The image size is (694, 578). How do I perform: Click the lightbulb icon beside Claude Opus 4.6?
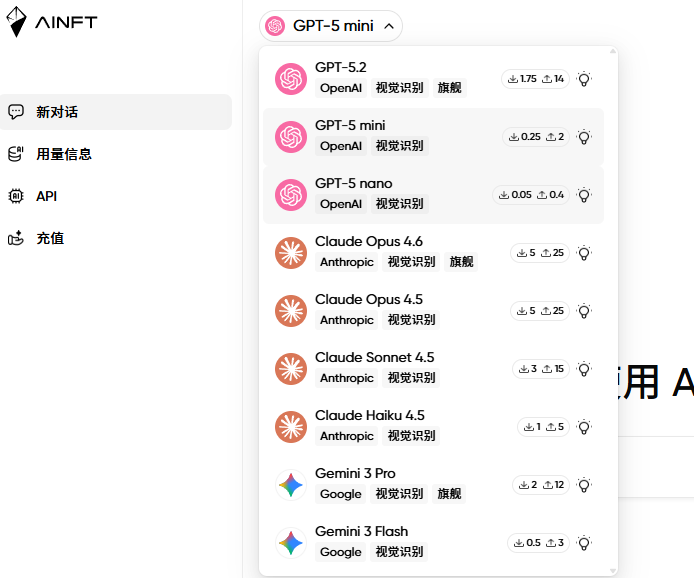coord(584,253)
